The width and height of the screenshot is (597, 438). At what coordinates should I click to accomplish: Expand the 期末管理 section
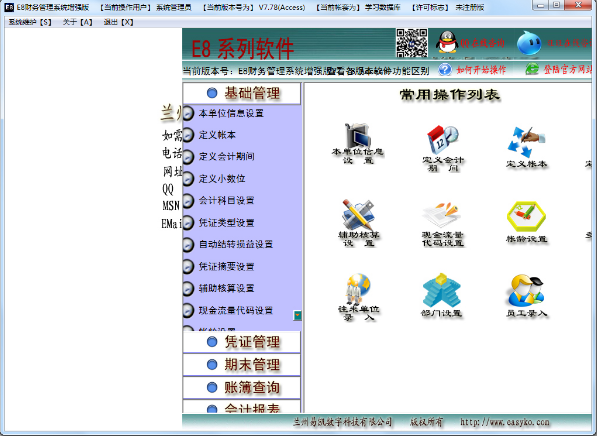coord(242,365)
